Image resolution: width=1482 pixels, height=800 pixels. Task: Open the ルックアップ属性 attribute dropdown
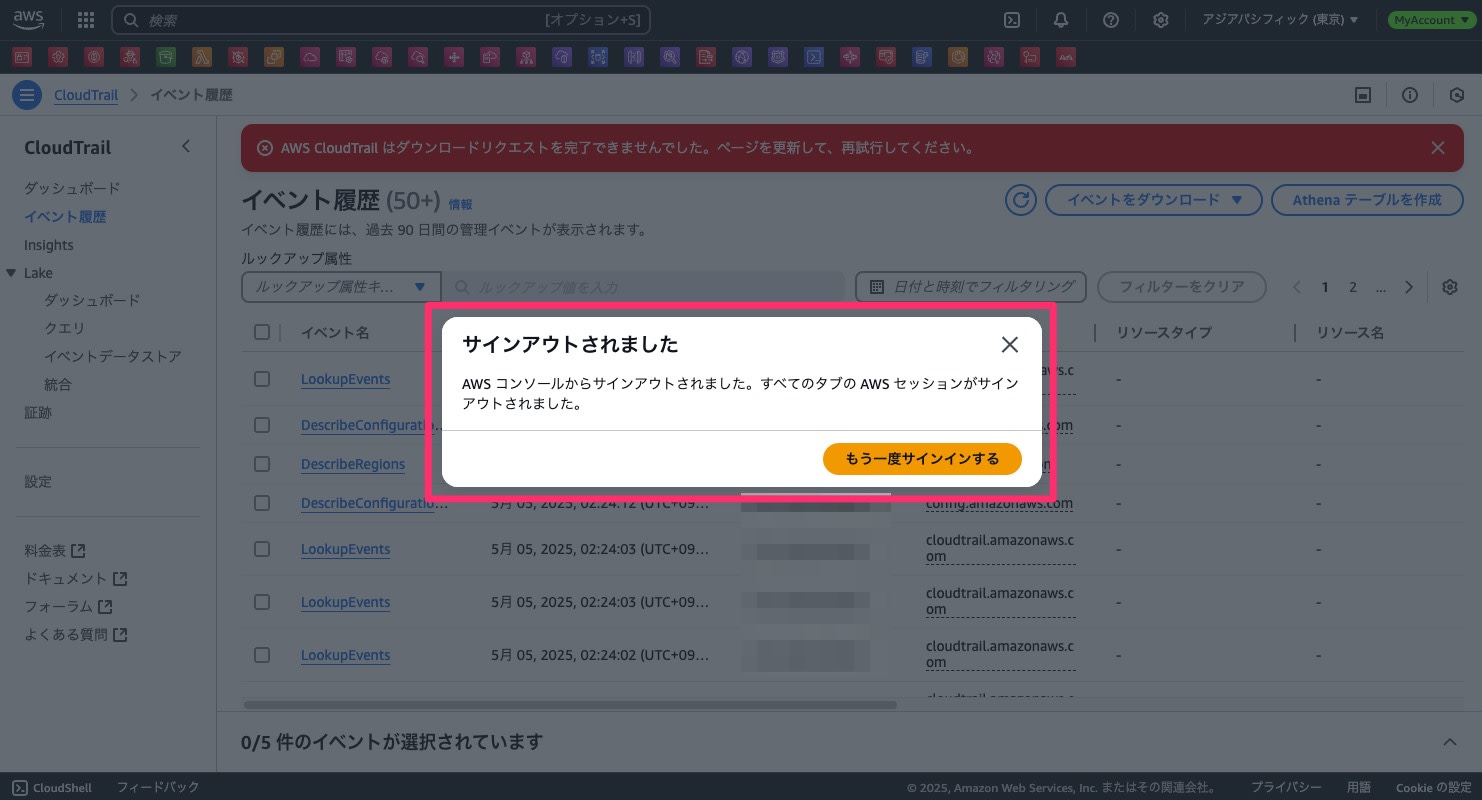(341, 287)
